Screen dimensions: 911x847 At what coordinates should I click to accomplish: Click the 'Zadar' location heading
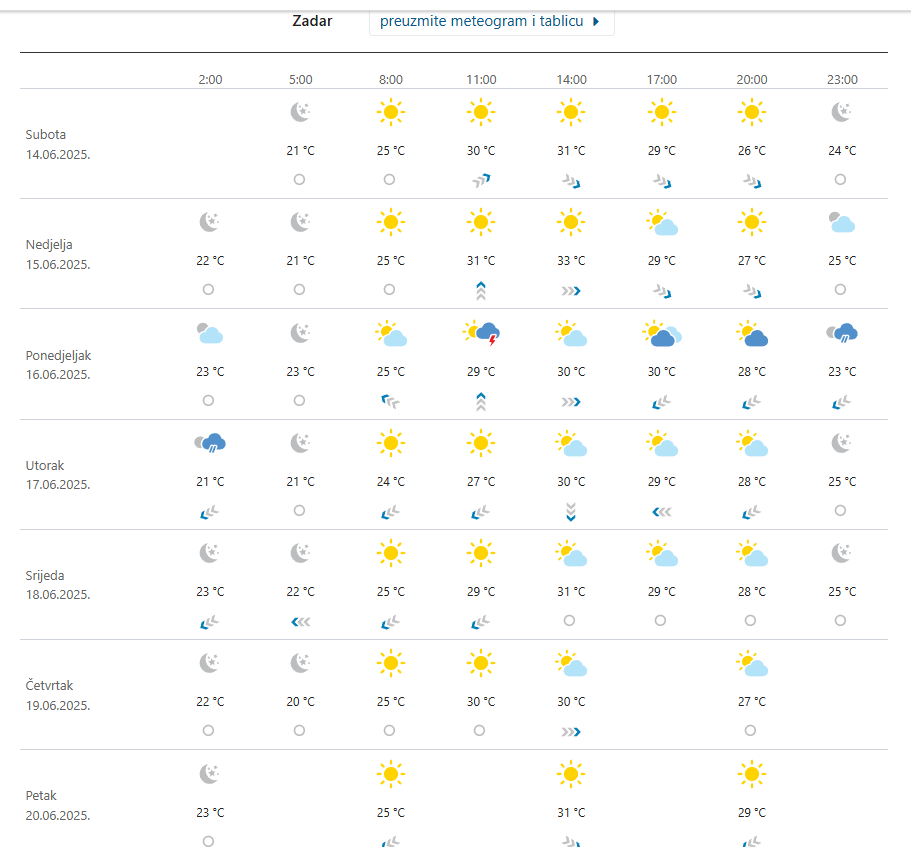click(312, 21)
